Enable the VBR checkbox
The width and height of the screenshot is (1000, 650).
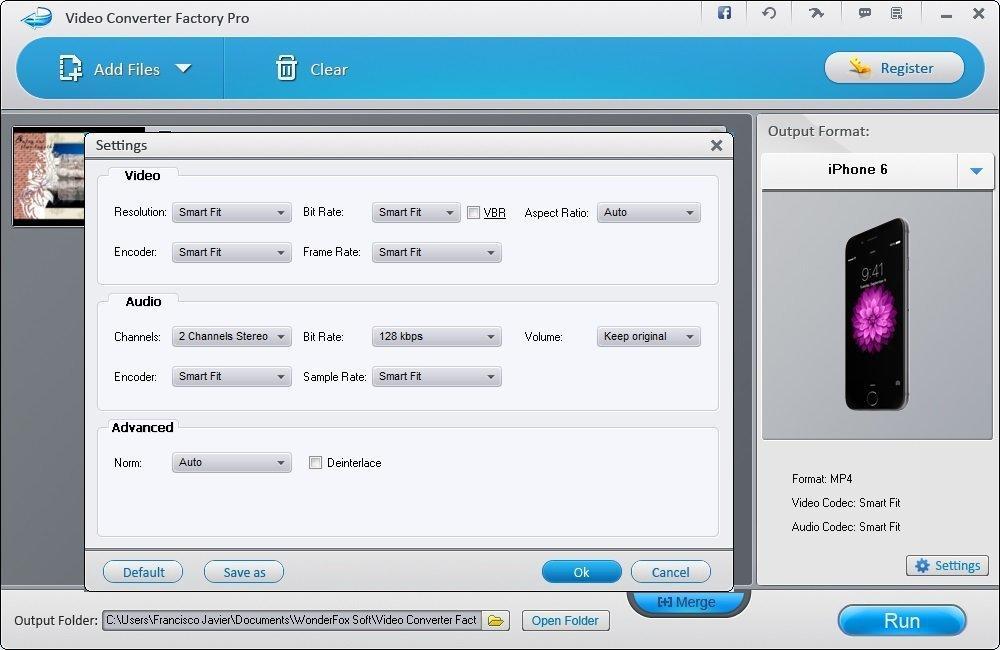coord(474,212)
